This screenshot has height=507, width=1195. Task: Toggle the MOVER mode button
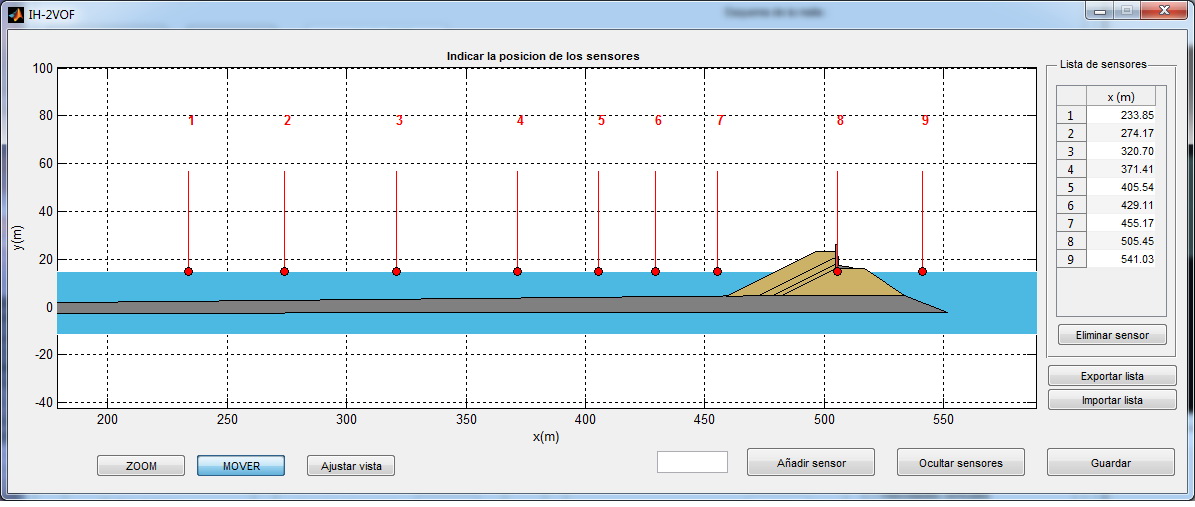(241, 466)
